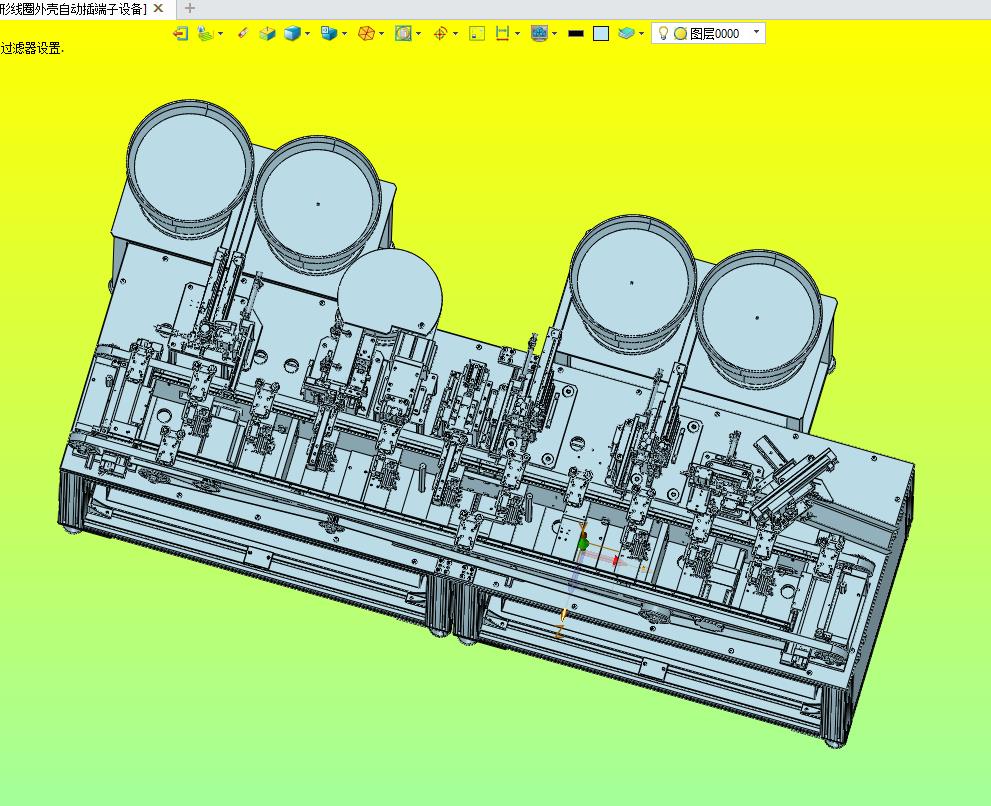Image resolution: width=991 pixels, height=806 pixels.
Task: Select the red dimension measurement icon
Action: pyautogui.click(x=502, y=33)
